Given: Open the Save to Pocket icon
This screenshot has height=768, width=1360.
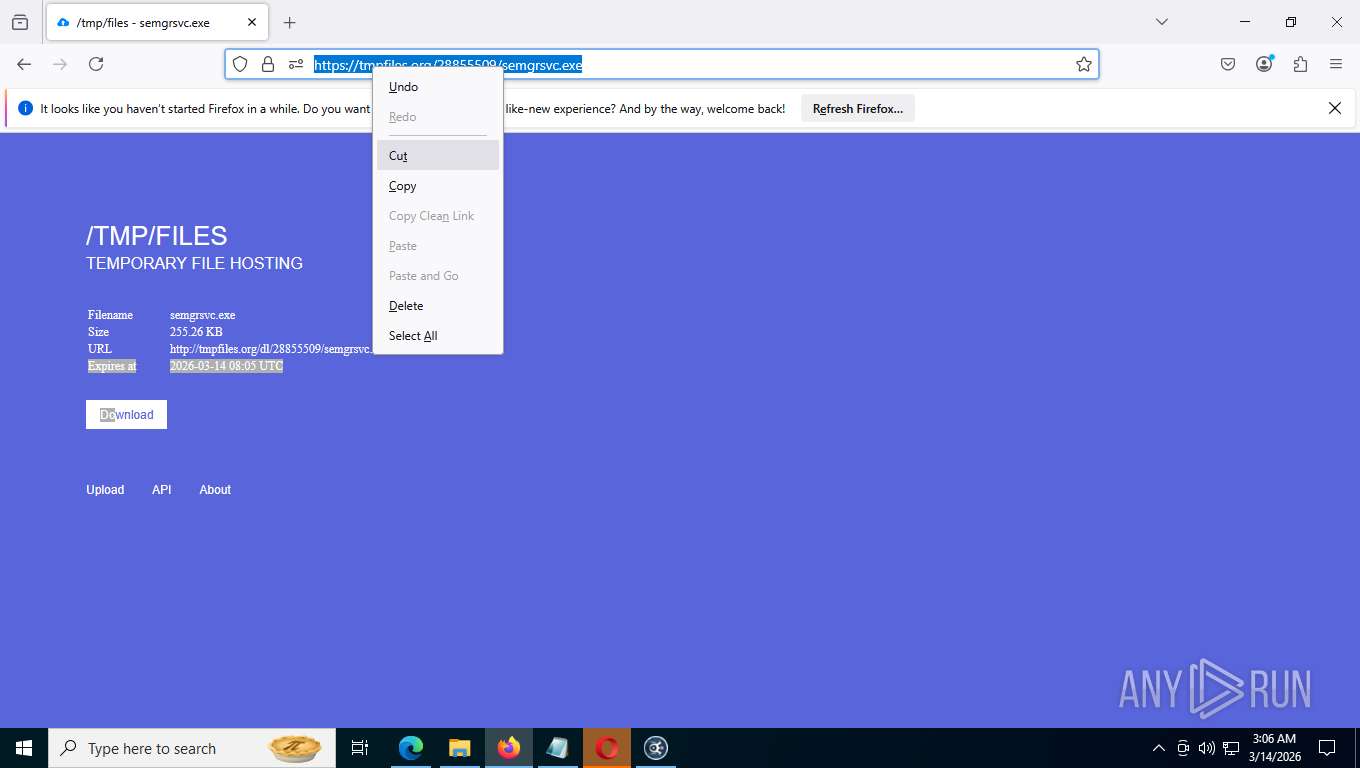Looking at the screenshot, I should (1228, 64).
